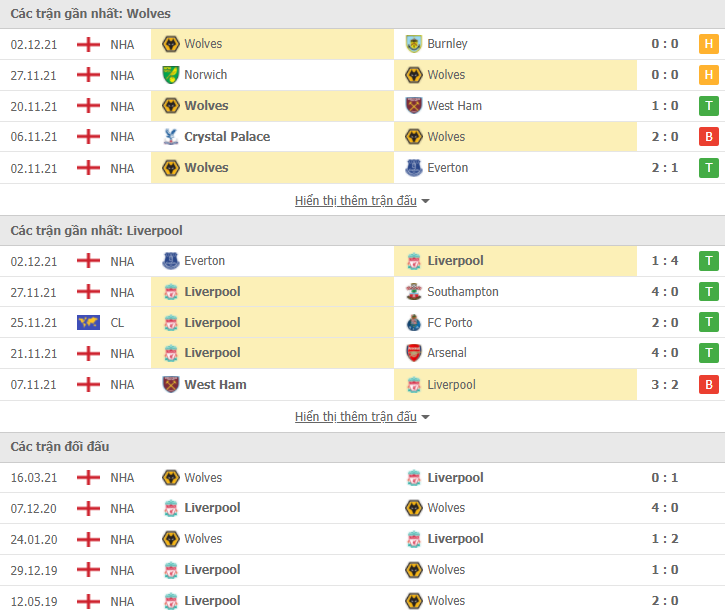This screenshot has height=616, width=725.
Task: Click the Burnley club crest icon
Action: tap(413, 44)
